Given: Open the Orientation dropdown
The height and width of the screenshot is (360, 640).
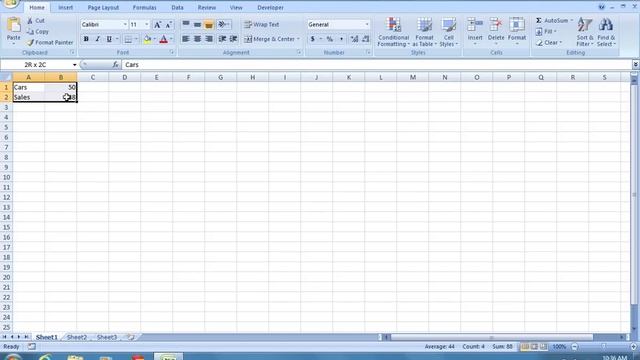Looking at the screenshot, I should tap(224, 24).
